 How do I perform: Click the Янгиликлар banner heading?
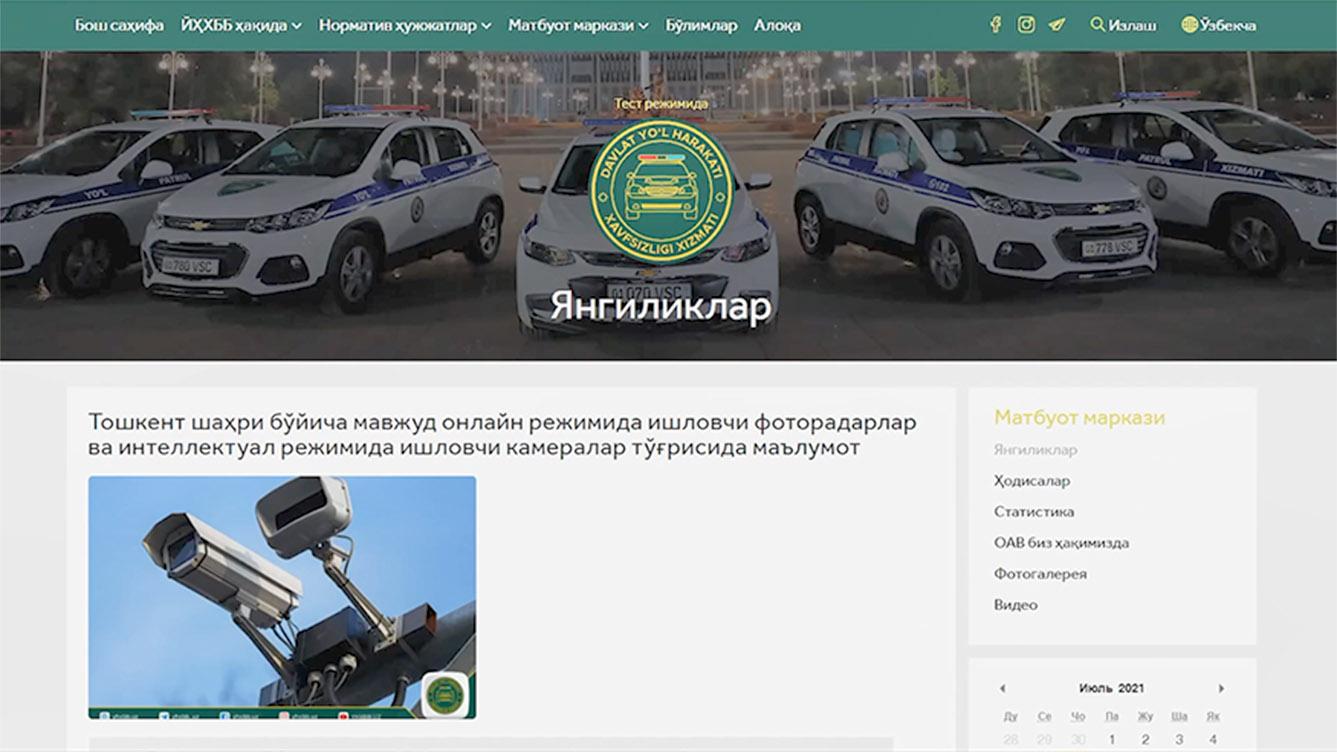click(661, 308)
